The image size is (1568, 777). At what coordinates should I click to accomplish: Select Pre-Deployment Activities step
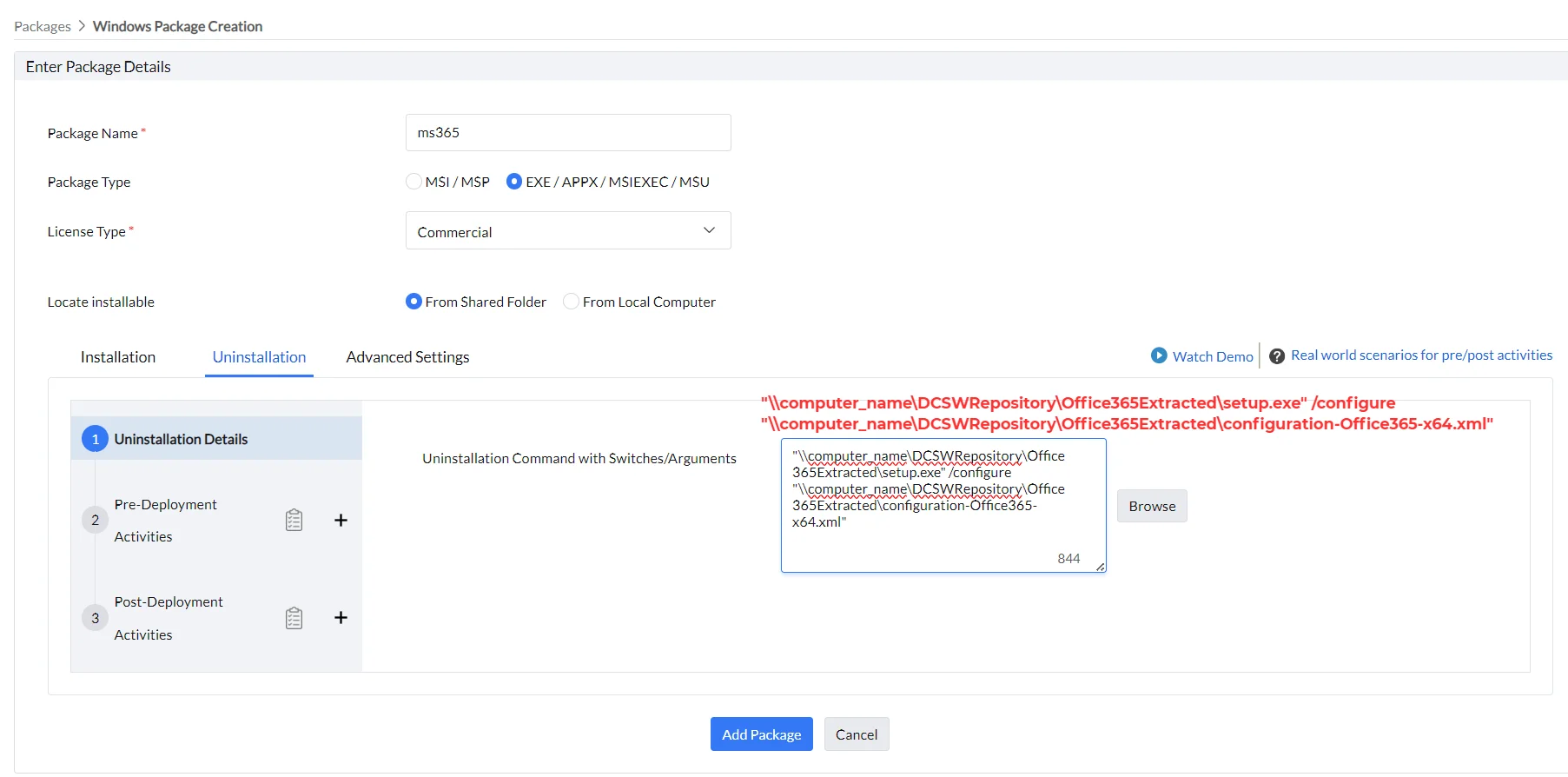[x=166, y=521]
